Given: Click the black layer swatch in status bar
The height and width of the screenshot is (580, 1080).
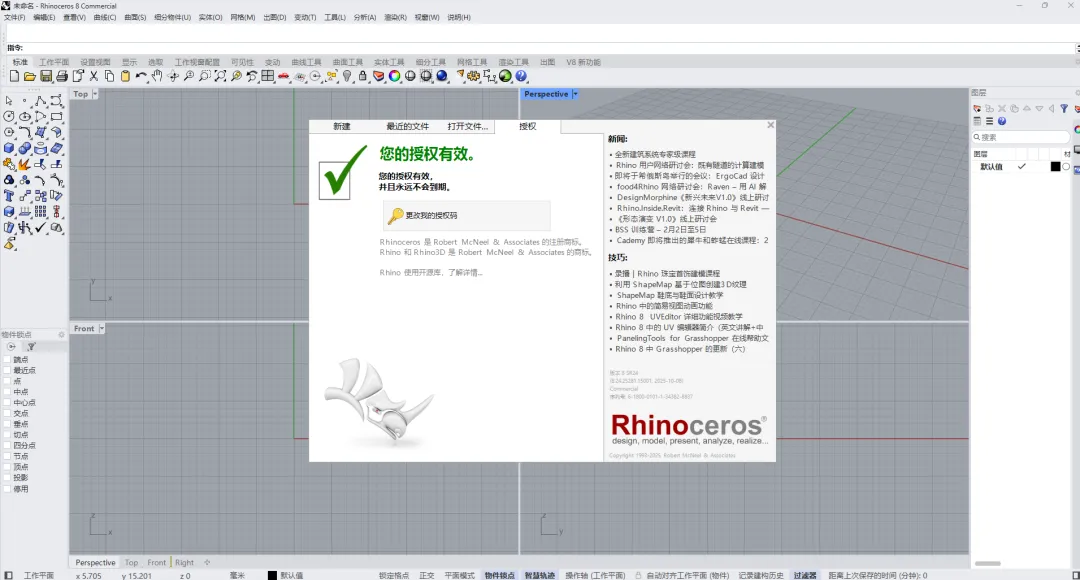Looking at the screenshot, I should tap(272, 575).
